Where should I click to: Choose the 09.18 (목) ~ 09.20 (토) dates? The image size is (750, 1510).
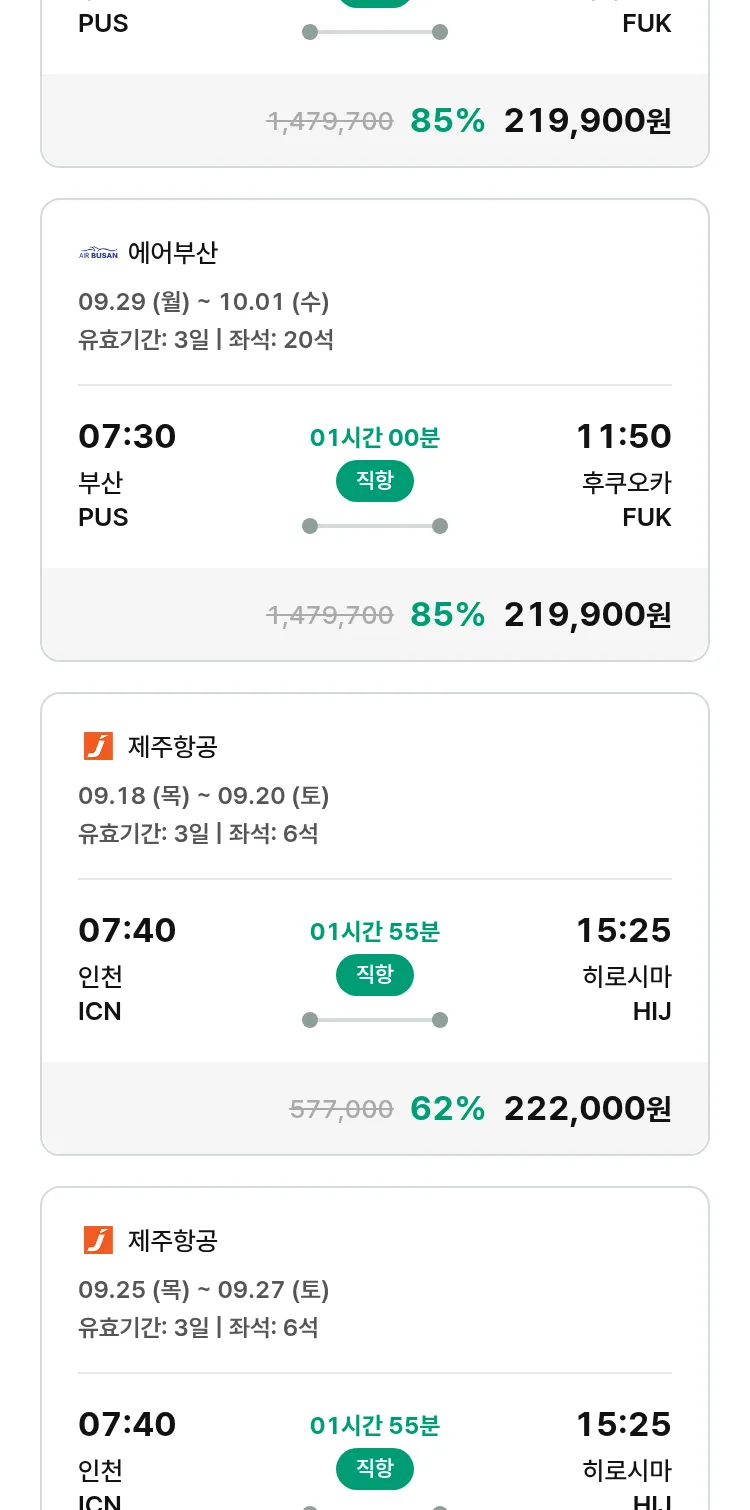(203, 795)
